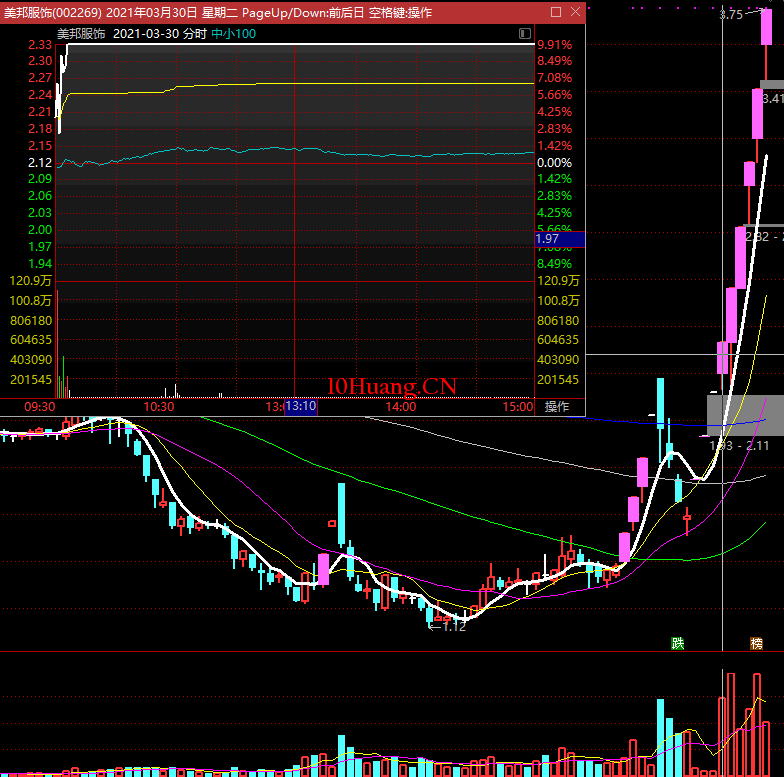
Task: Click the small square icon in intraday chart header
Action: click(526, 34)
